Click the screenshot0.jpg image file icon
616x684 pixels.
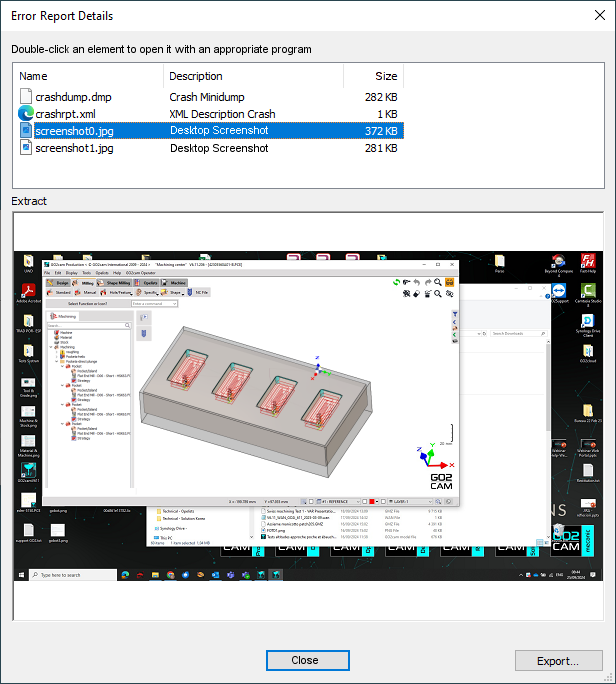(x=26, y=131)
